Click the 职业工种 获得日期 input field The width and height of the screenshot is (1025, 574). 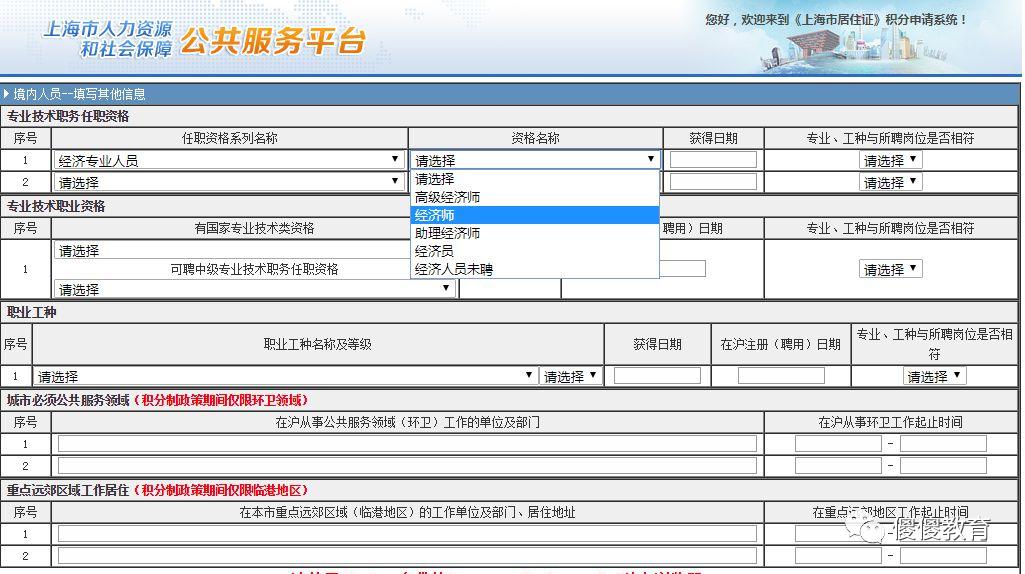tap(657, 376)
